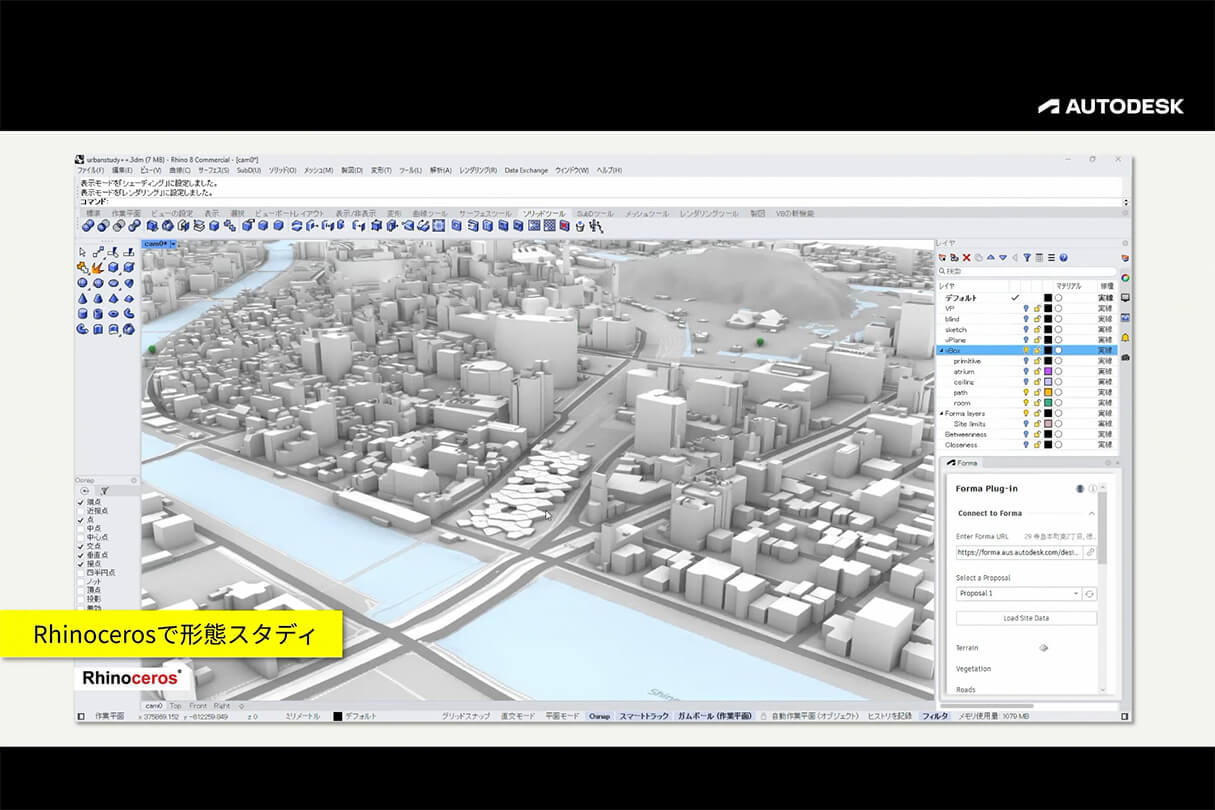
Task: Toggle visibility bulb of the path layer
Action: pyautogui.click(x=1026, y=393)
